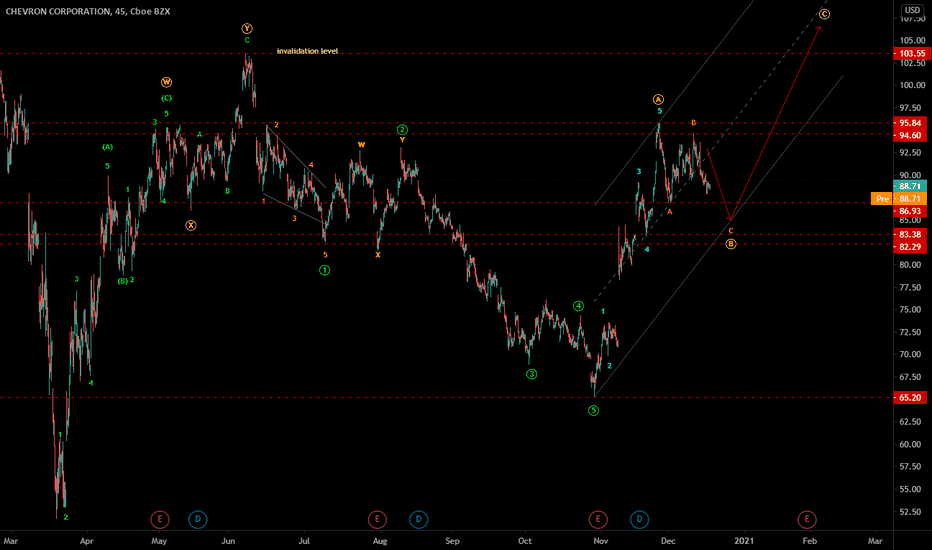This screenshot has width=932, height=550.
Task: Click the green circled 2 wave label
Action: [x=402, y=130]
